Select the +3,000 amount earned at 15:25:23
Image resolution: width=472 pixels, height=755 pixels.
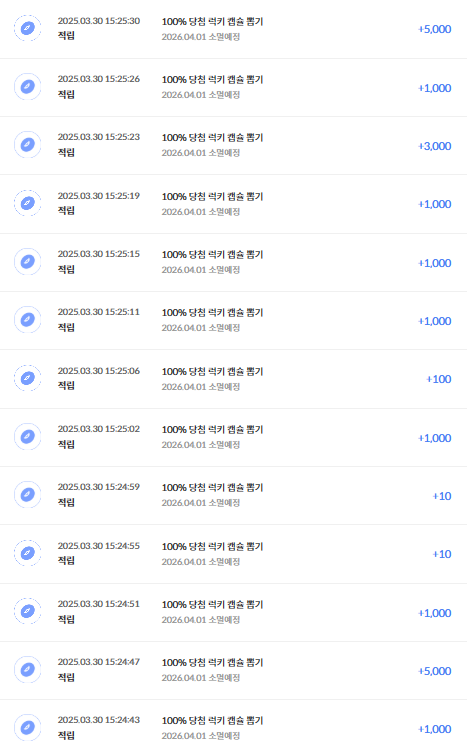tap(434, 146)
